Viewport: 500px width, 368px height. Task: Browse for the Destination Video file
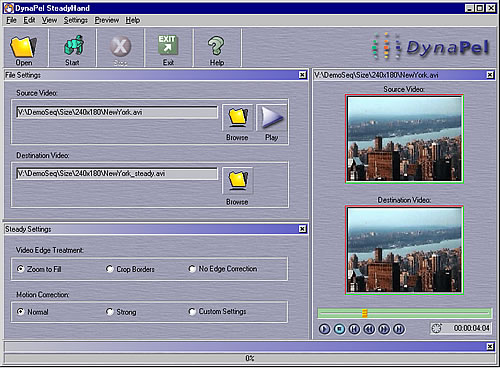click(x=238, y=181)
